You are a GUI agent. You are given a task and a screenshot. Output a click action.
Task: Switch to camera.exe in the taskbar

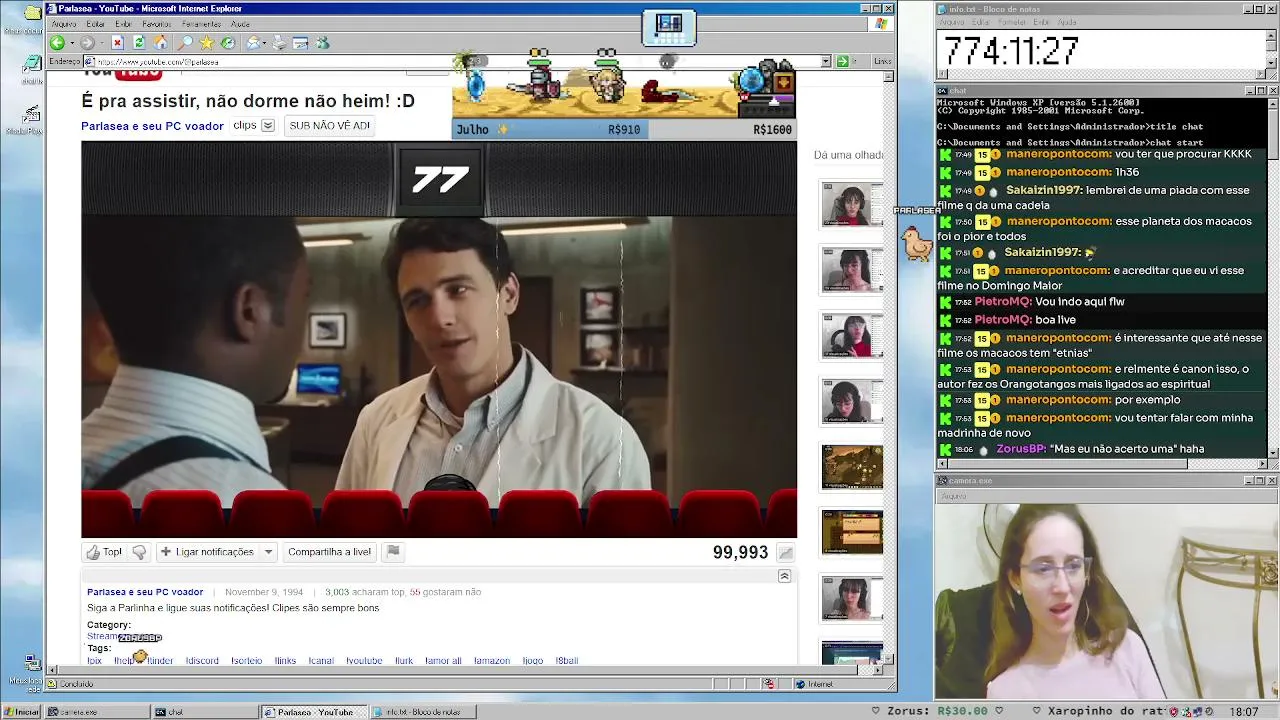96,712
